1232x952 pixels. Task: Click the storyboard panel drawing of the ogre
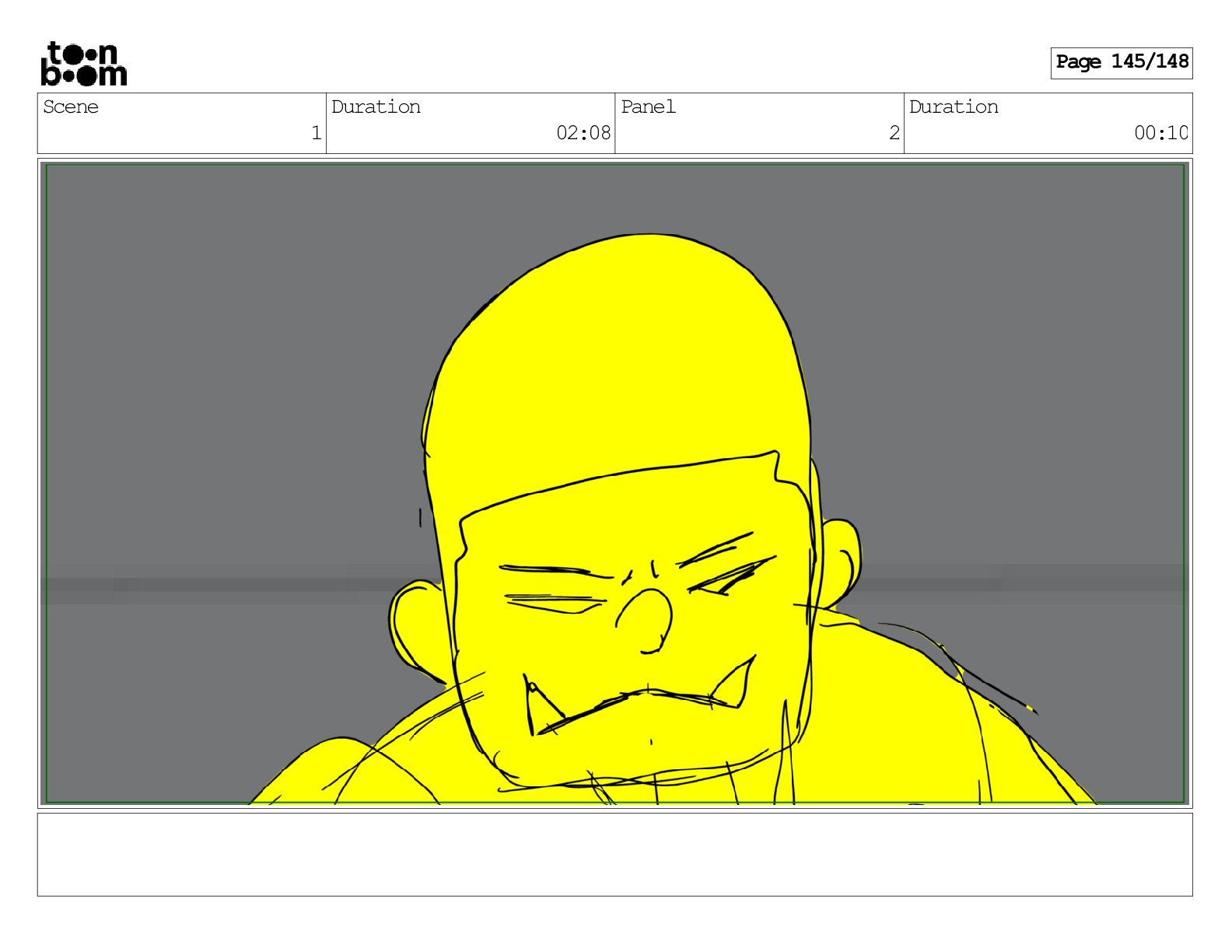coord(614,483)
